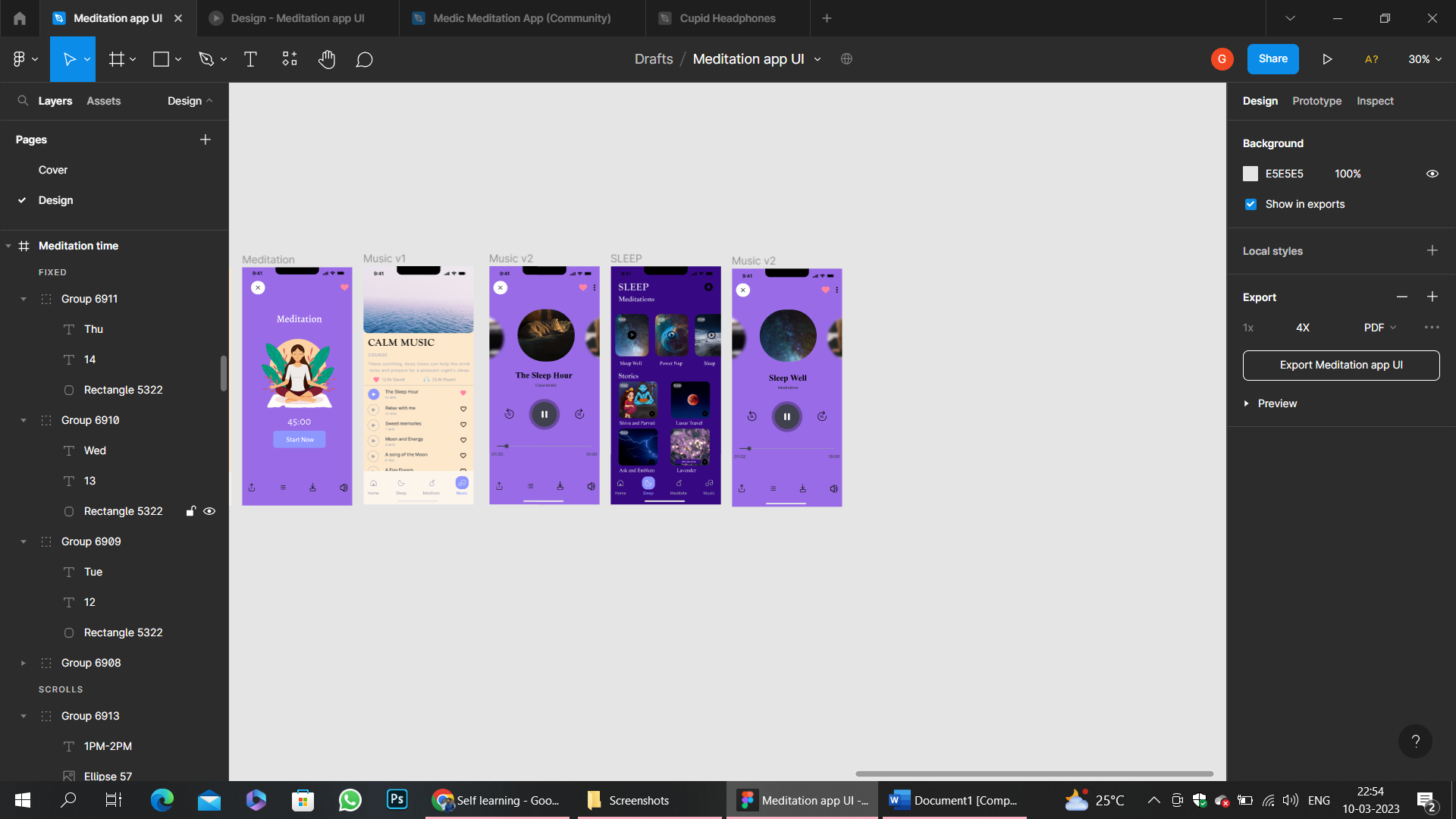The height and width of the screenshot is (819, 1456).
Task: Click Drafts breadcrumb link
Action: click(654, 59)
